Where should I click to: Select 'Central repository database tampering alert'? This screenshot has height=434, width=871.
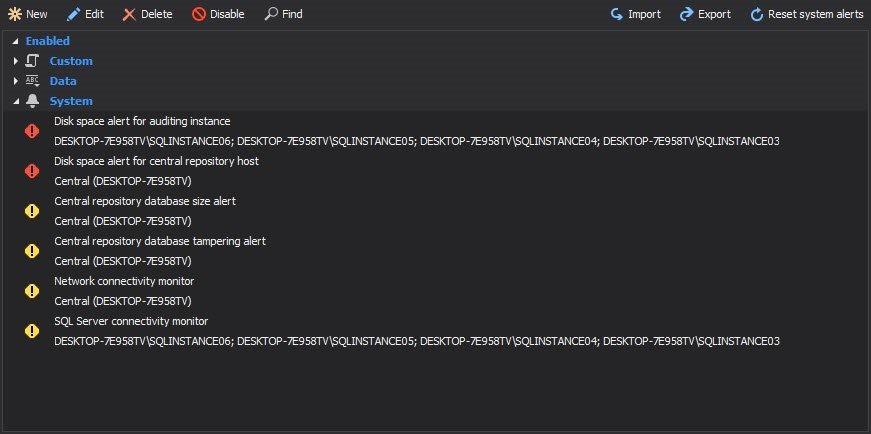[160, 241]
